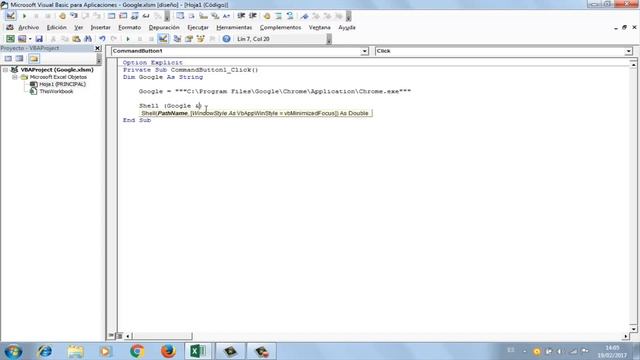Open Firefox from the taskbar
640x360 pixels.
click(168, 351)
